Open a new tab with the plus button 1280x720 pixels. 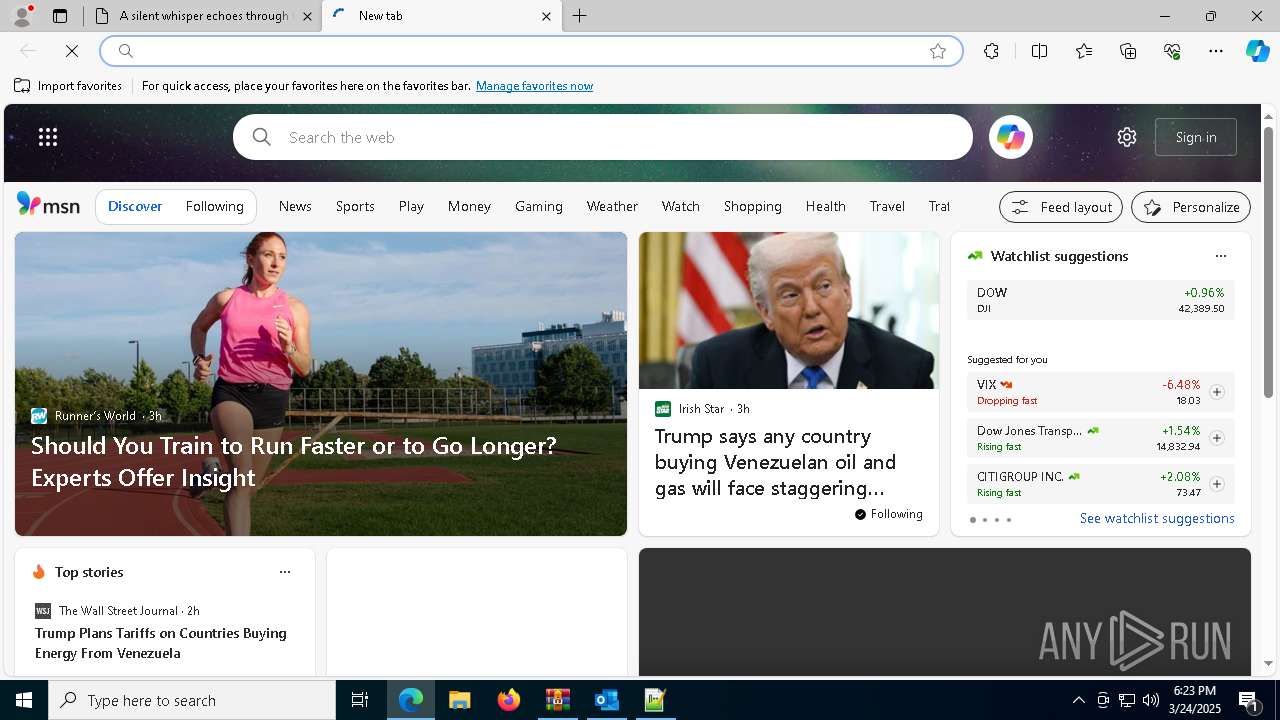tap(580, 16)
